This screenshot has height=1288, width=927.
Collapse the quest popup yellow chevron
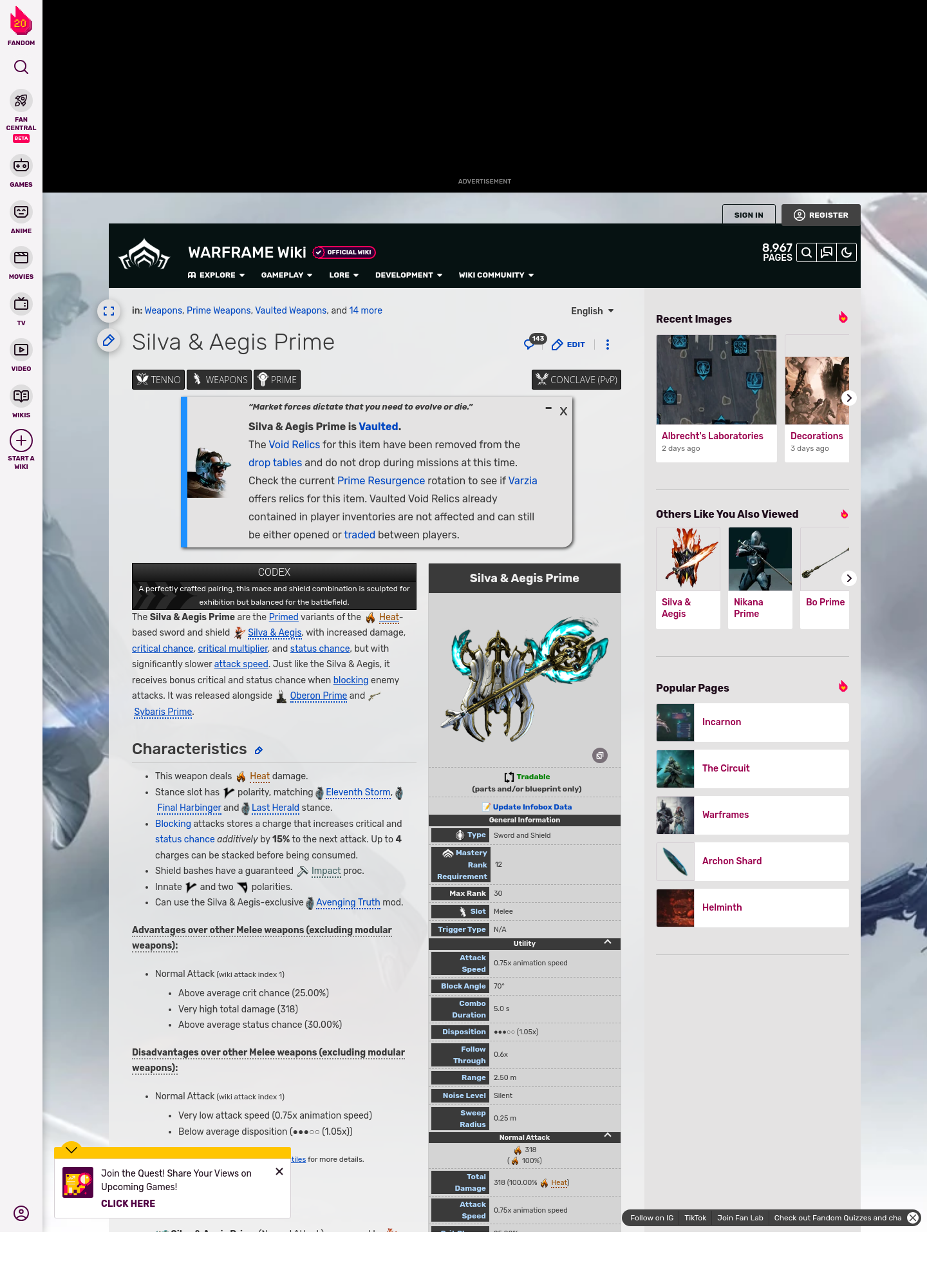pos(71,1150)
